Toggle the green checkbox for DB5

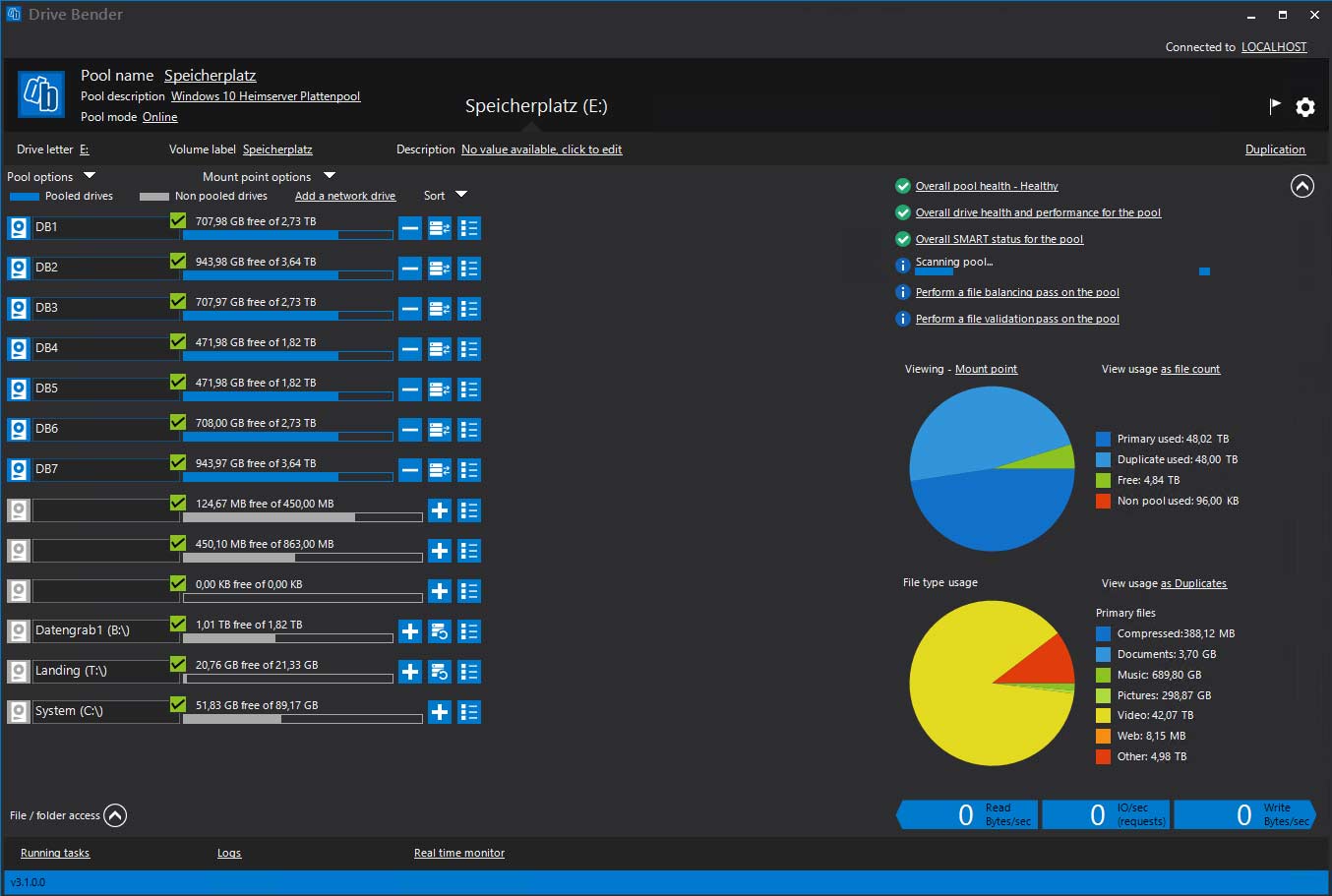click(178, 382)
